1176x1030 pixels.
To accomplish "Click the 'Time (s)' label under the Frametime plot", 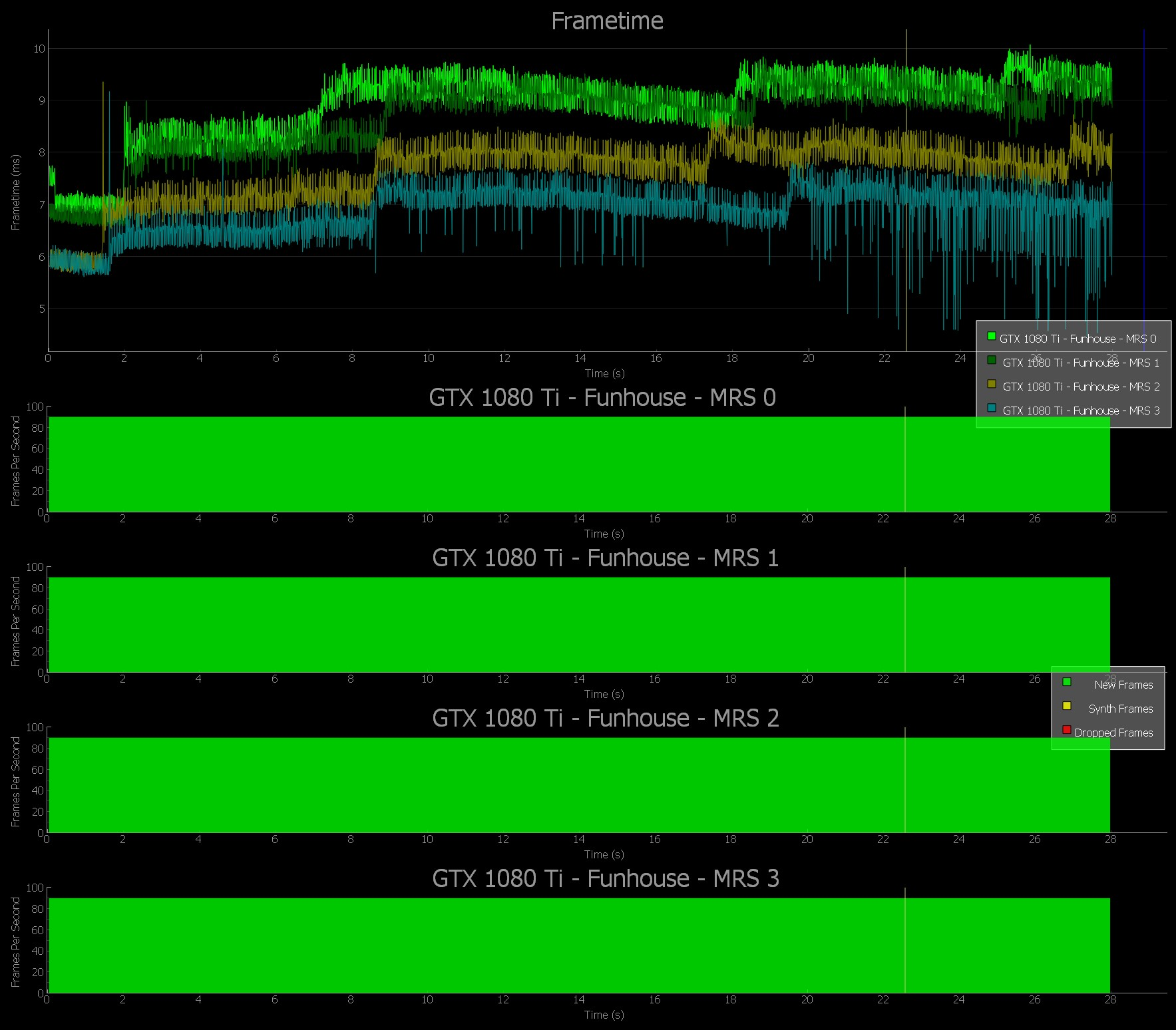I will pos(604,373).
